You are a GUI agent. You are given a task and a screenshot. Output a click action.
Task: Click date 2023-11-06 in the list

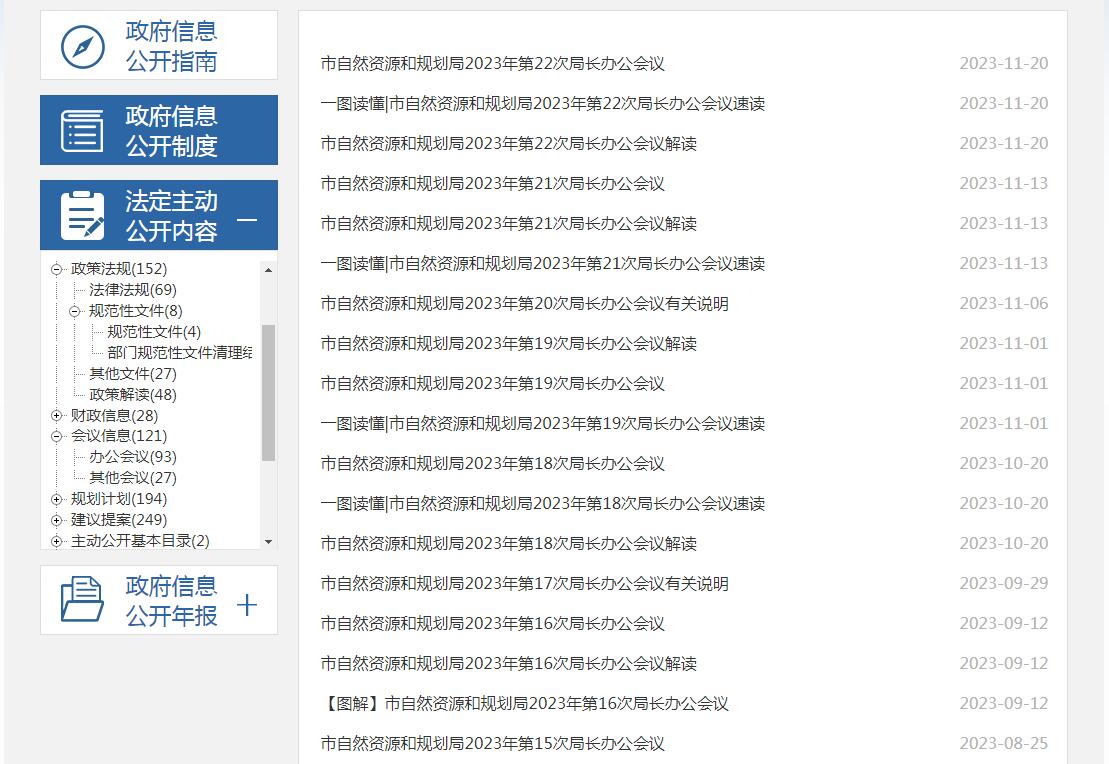(x=1004, y=303)
